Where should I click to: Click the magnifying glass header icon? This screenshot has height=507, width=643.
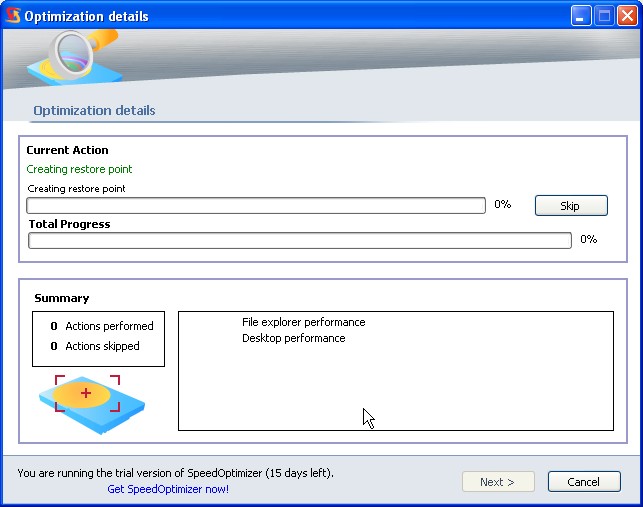(76, 57)
